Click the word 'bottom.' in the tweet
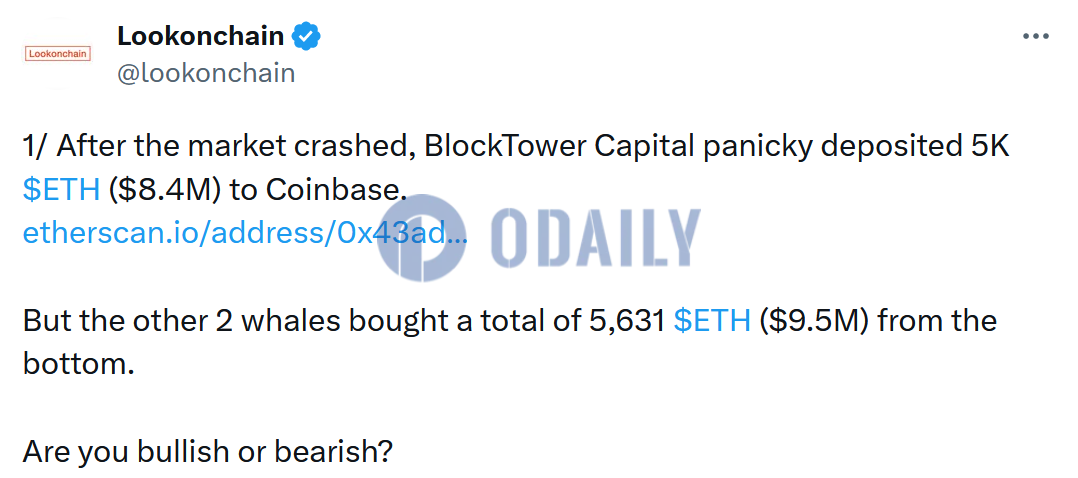Image resolution: width=1078 pixels, height=478 pixels. click(77, 363)
